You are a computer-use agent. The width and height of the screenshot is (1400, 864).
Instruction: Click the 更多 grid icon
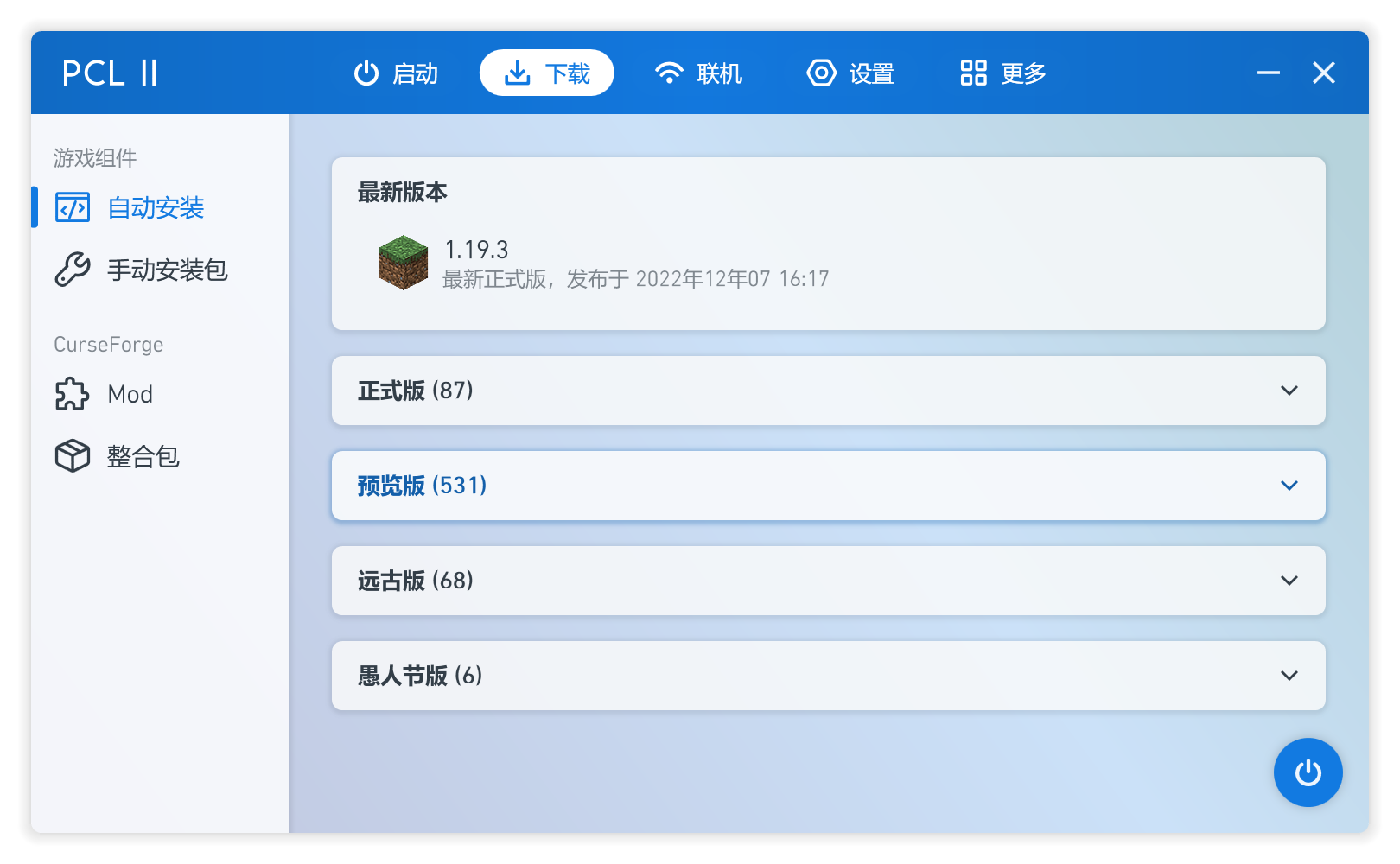pyautogui.click(x=972, y=73)
